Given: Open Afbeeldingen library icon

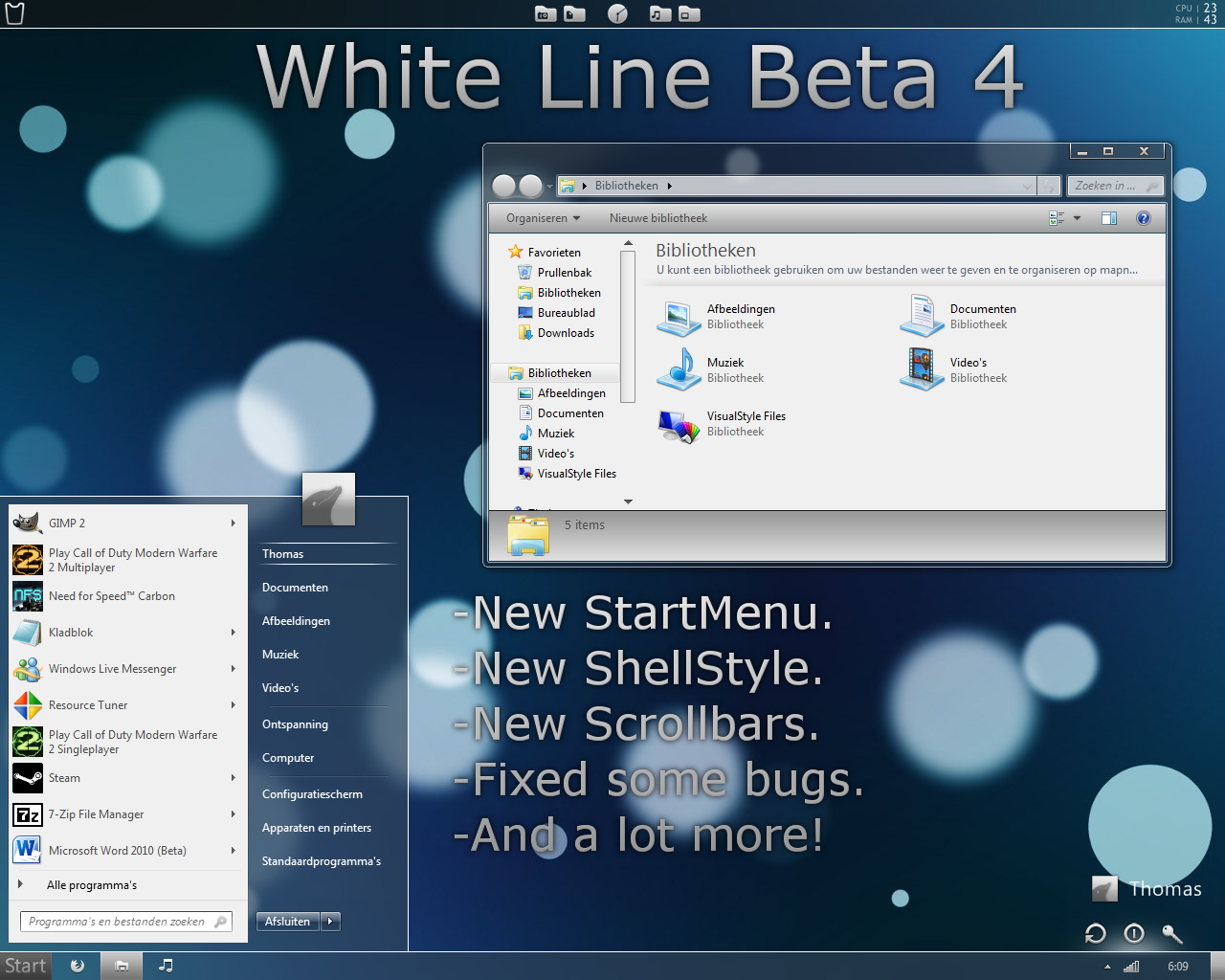Looking at the screenshot, I should tap(679, 317).
